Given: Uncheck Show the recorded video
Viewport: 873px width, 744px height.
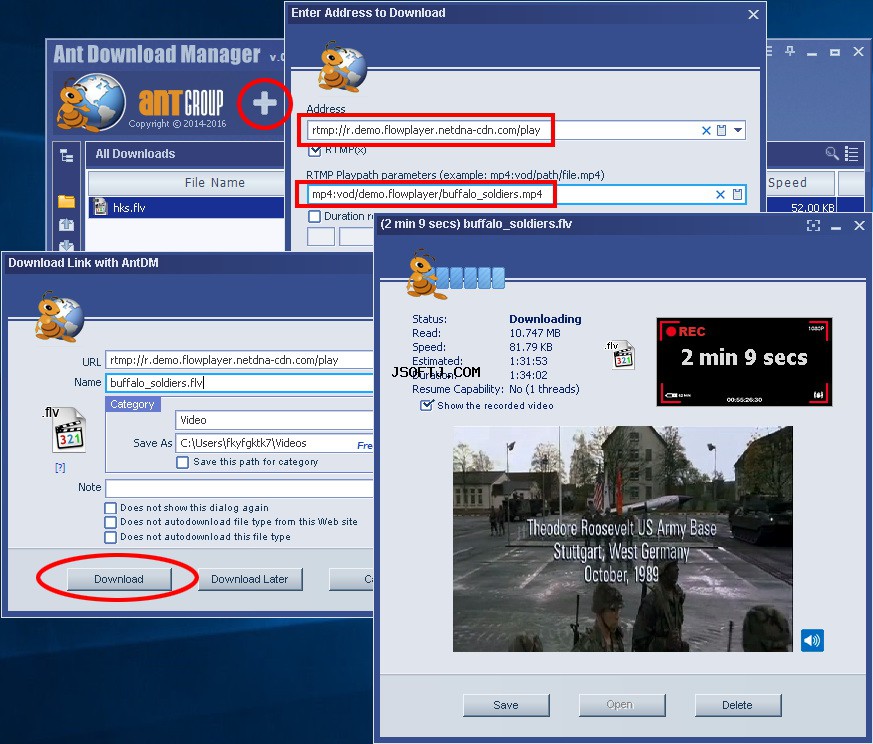Looking at the screenshot, I should [426, 405].
